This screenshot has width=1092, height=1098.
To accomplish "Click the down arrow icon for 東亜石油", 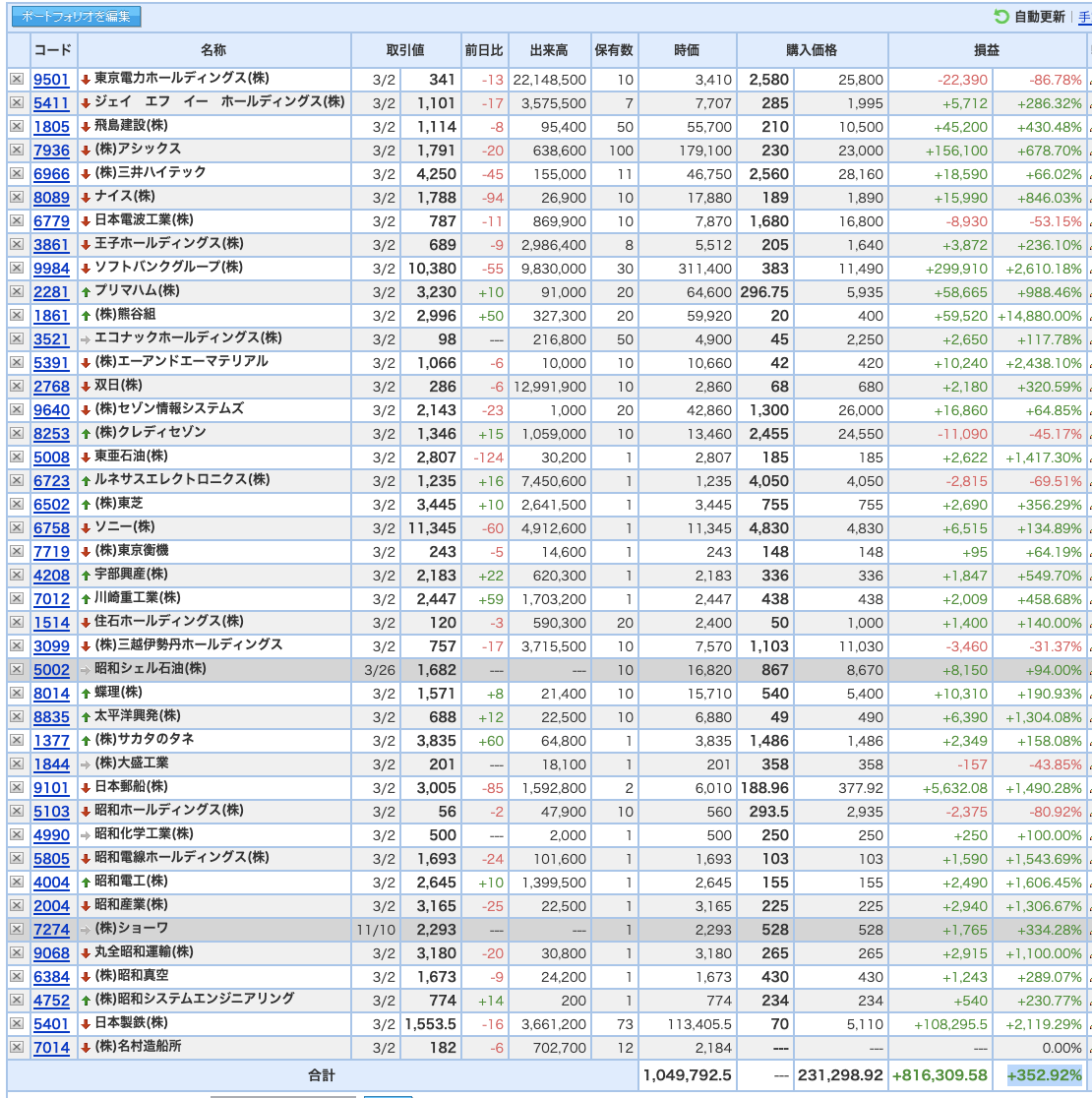I will [86, 457].
